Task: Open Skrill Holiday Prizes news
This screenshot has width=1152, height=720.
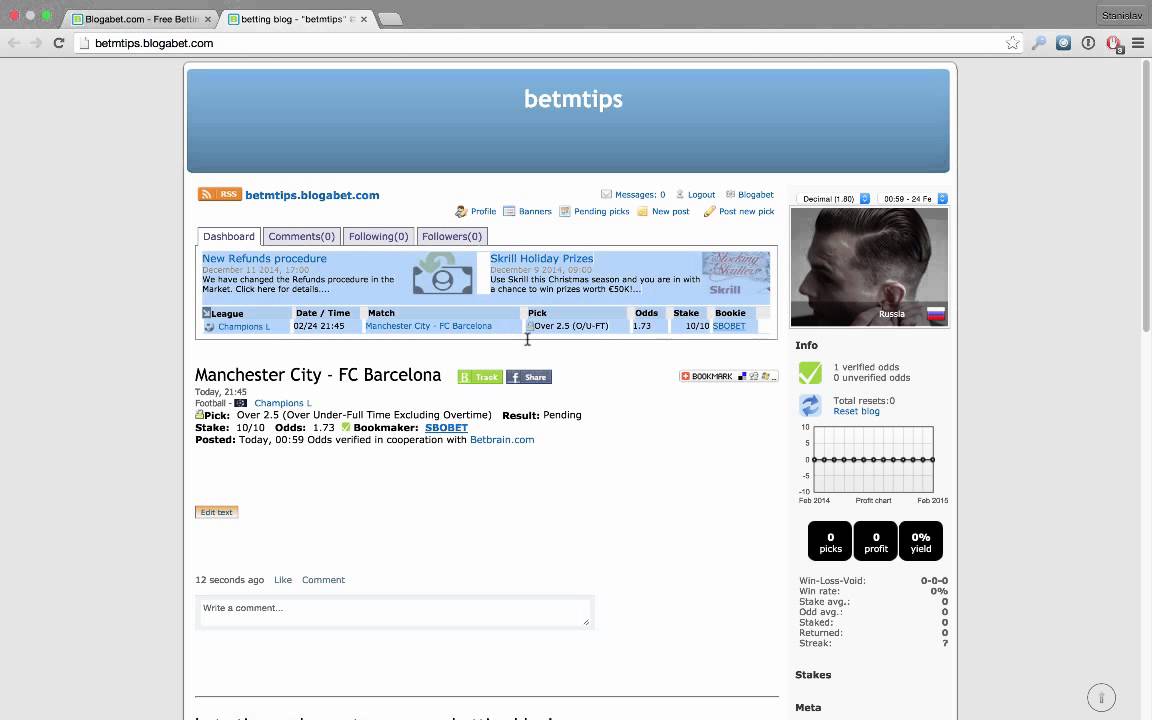Action: 541,259
